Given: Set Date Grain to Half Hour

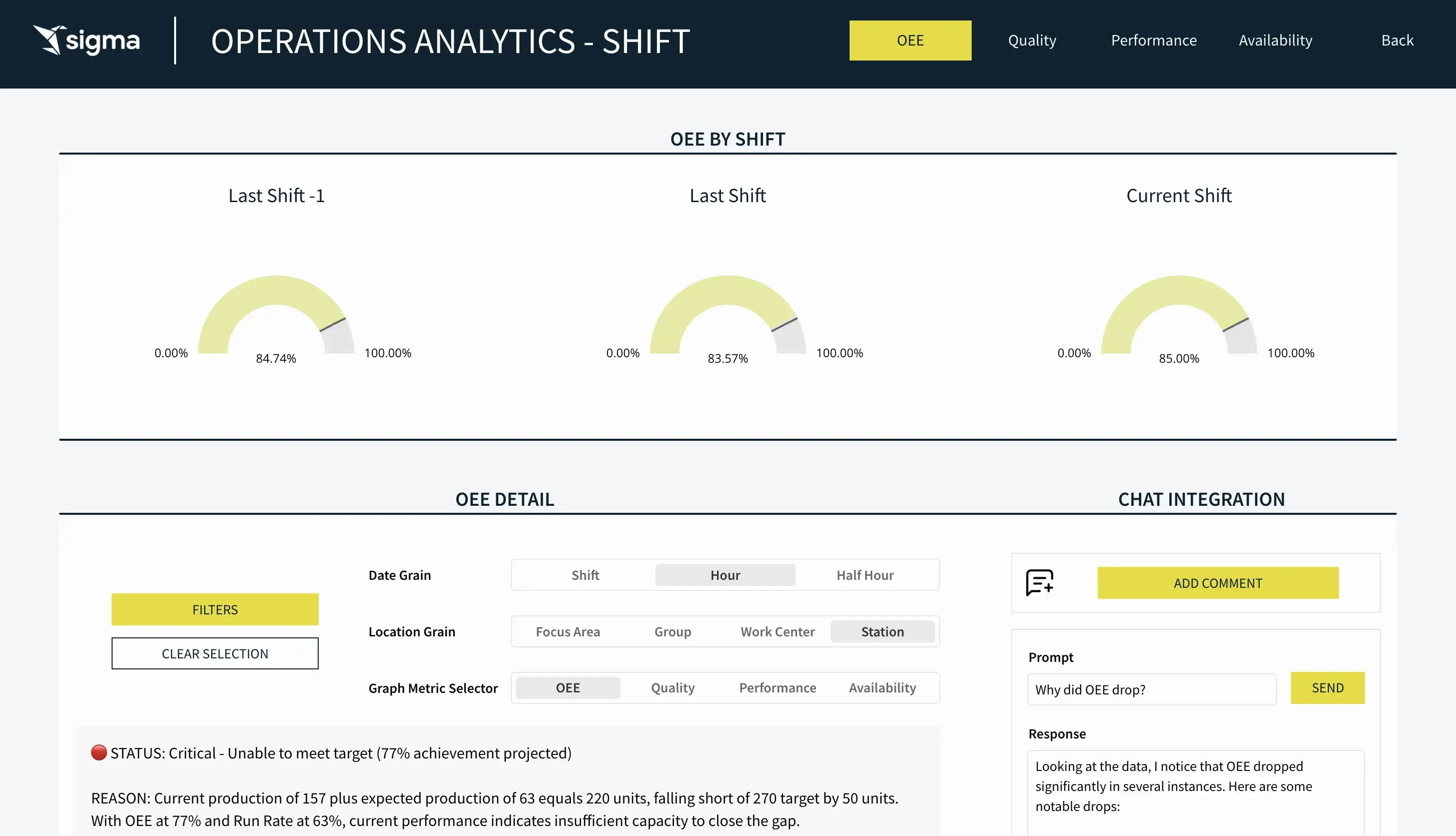Looking at the screenshot, I should coord(865,575).
